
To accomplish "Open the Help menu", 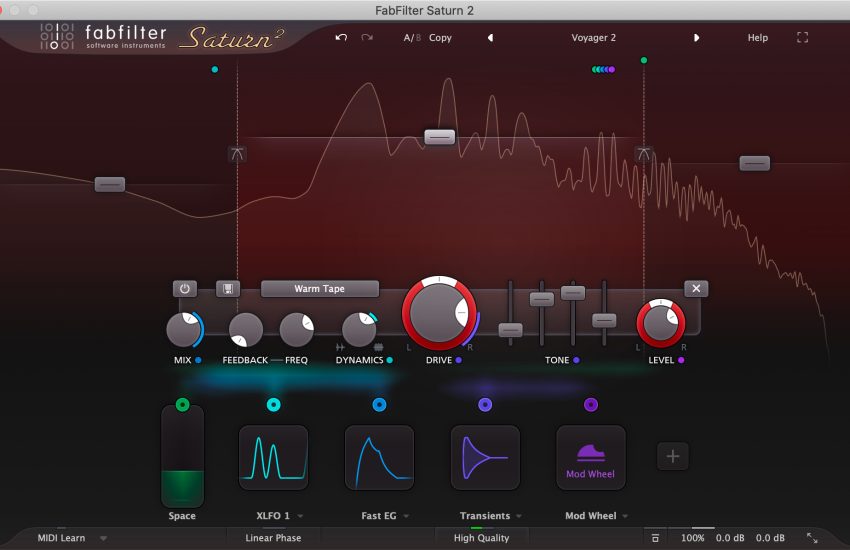I will (x=758, y=38).
